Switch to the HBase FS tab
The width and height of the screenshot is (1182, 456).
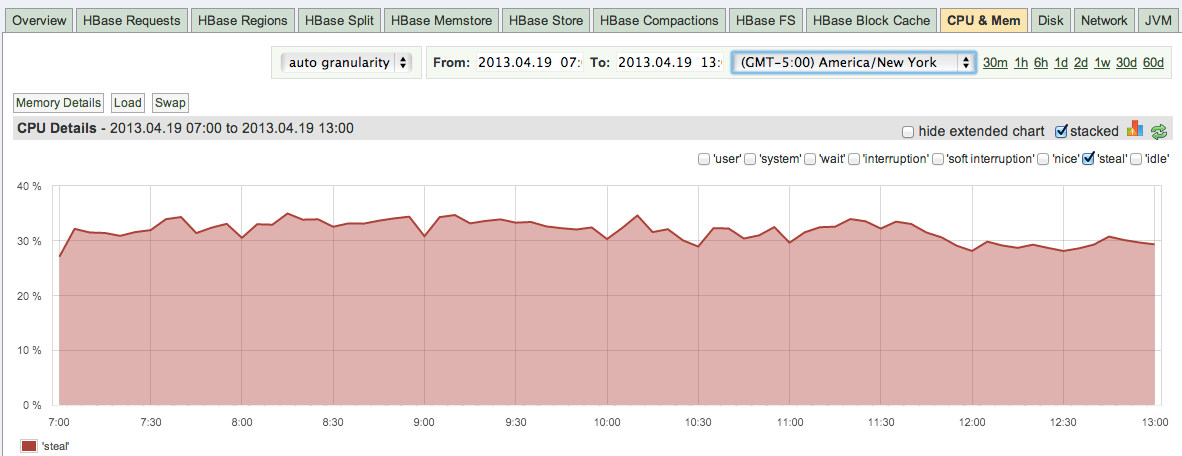click(766, 20)
